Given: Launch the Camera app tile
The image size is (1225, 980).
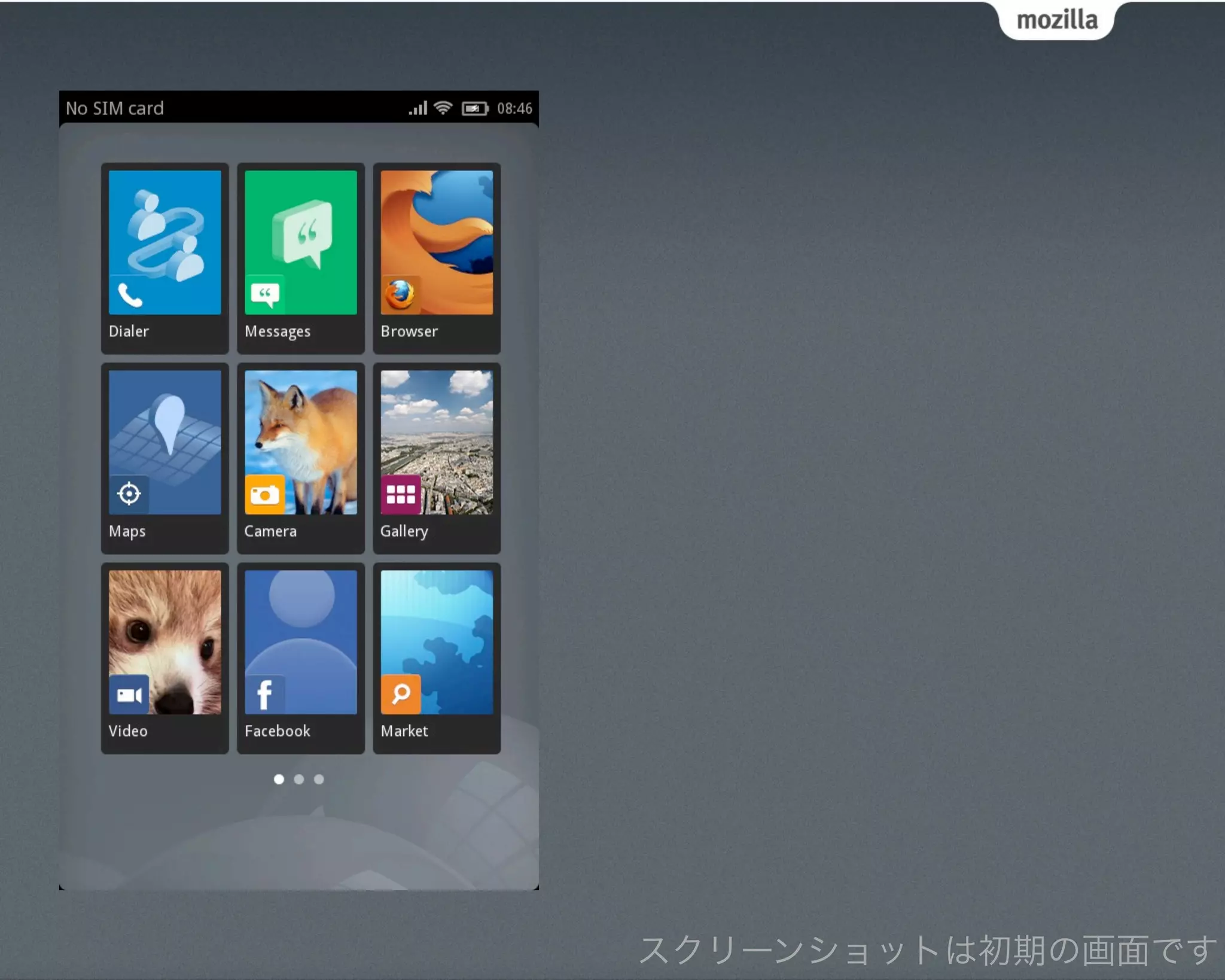Looking at the screenshot, I should click(x=300, y=458).
